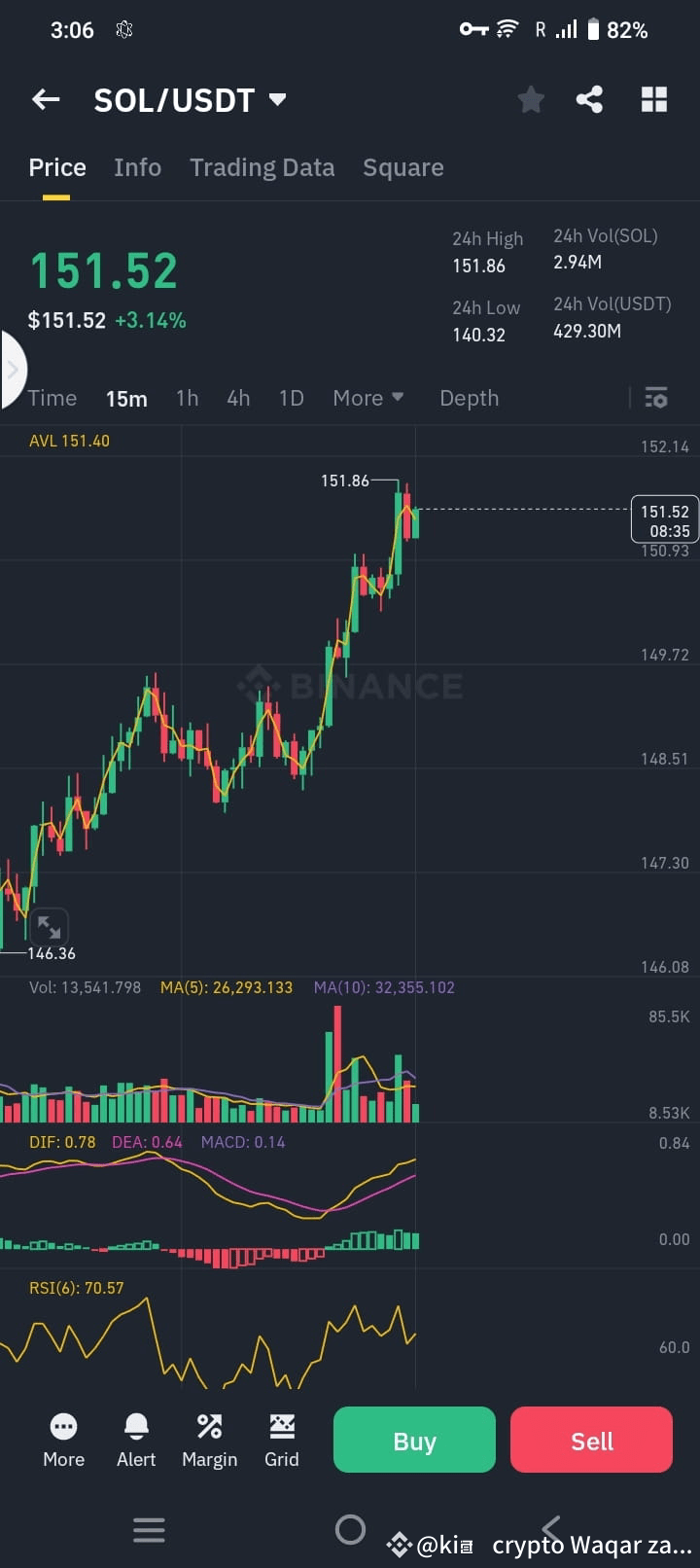
Task: Expand the left-edge side panel arrow
Action: 12,370
